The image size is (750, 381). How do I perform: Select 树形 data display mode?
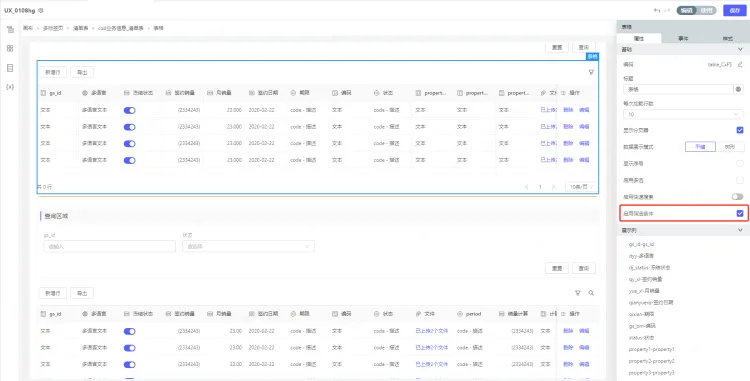[x=729, y=147]
